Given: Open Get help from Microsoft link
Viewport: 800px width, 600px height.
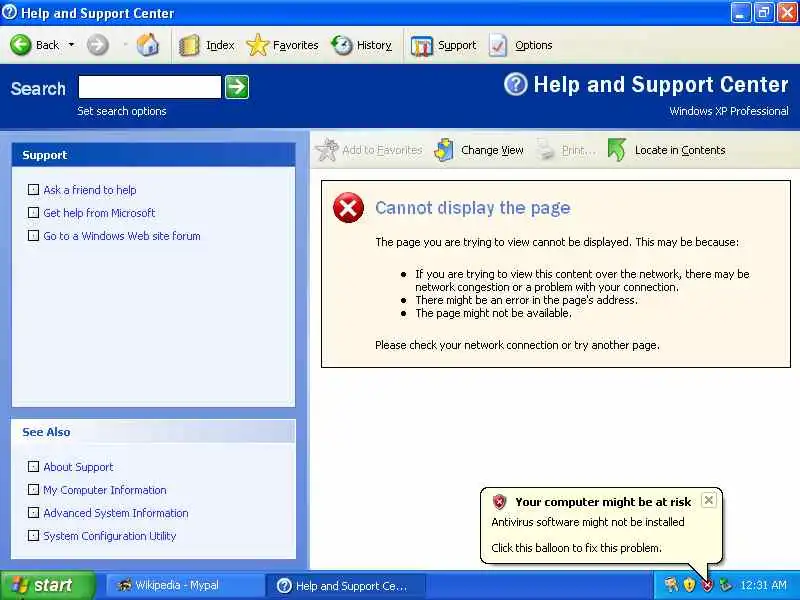Looking at the screenshot, I should 99,213.
